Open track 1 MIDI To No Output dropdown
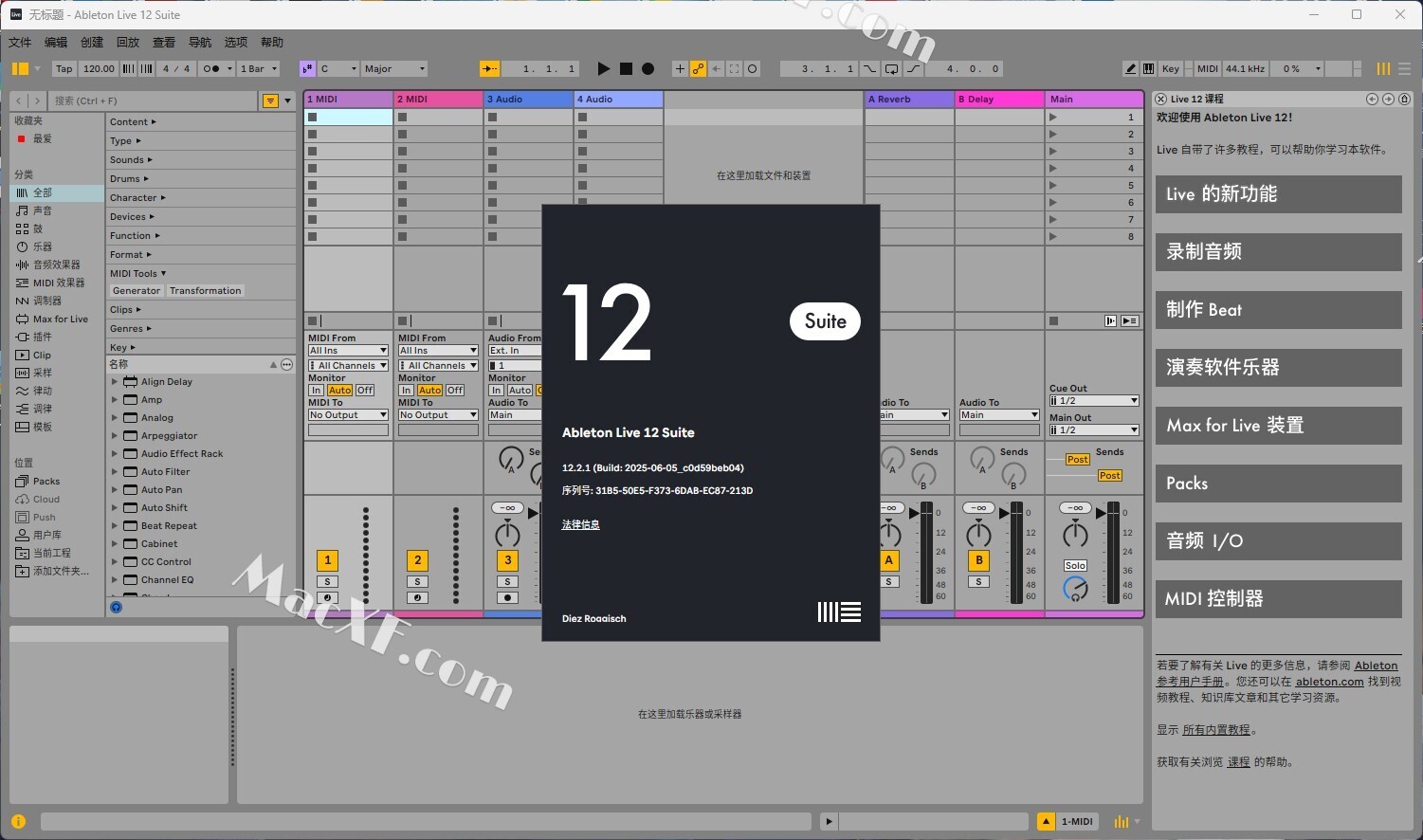The height and width of the screenshot is (840, 1423). (348, 415)
